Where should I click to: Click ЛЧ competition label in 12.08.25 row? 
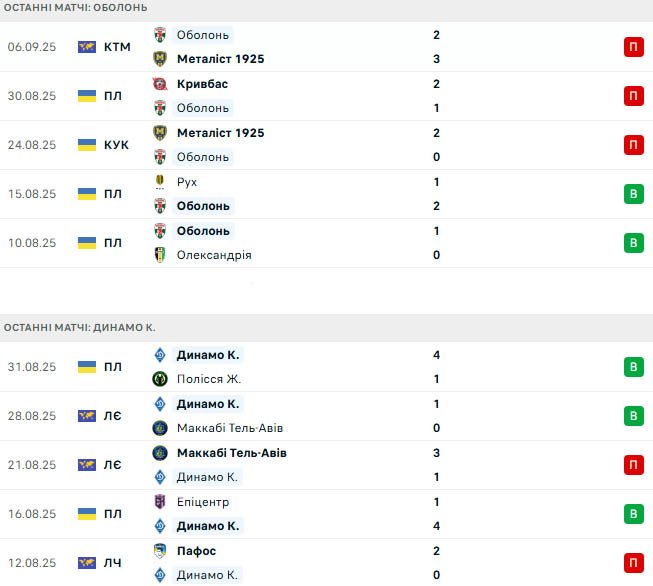click(112, 563)
